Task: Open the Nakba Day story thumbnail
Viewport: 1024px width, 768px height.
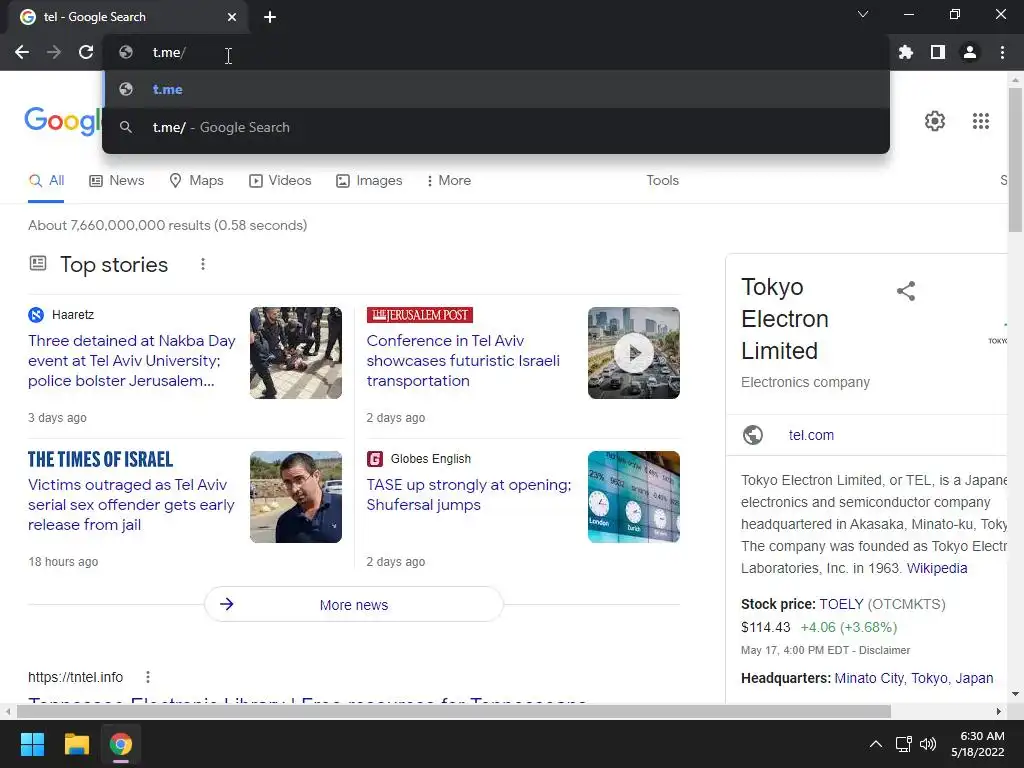Action: 296,353
